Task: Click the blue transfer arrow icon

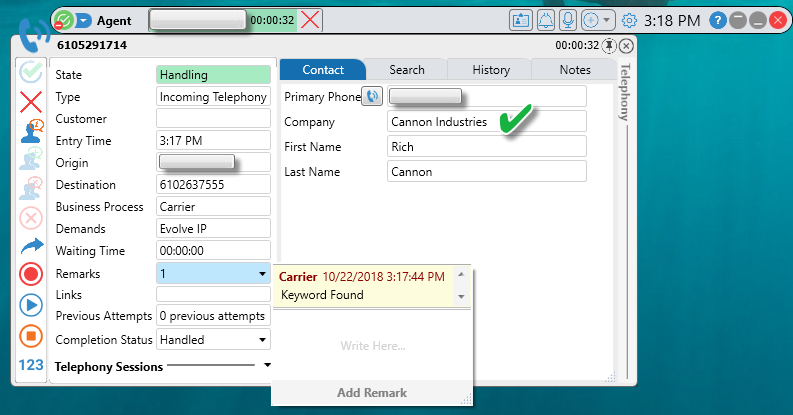Action: click(x=31, y=245)
